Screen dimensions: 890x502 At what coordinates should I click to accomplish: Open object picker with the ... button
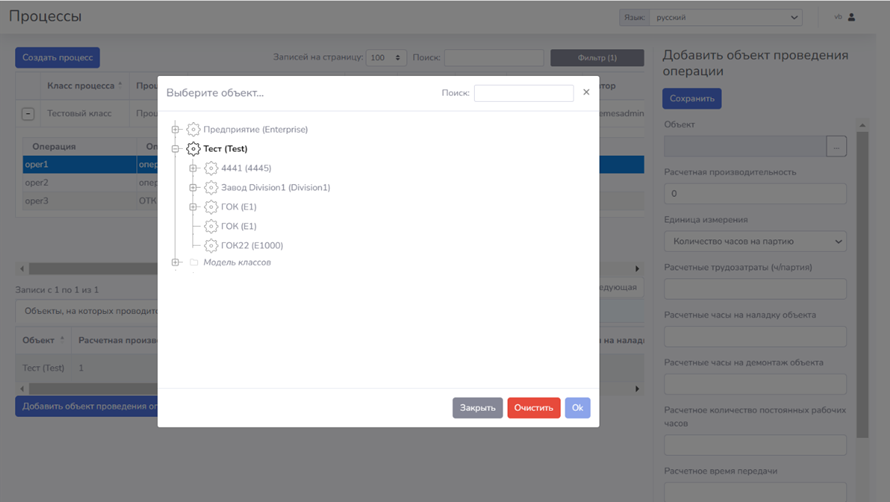837,147
